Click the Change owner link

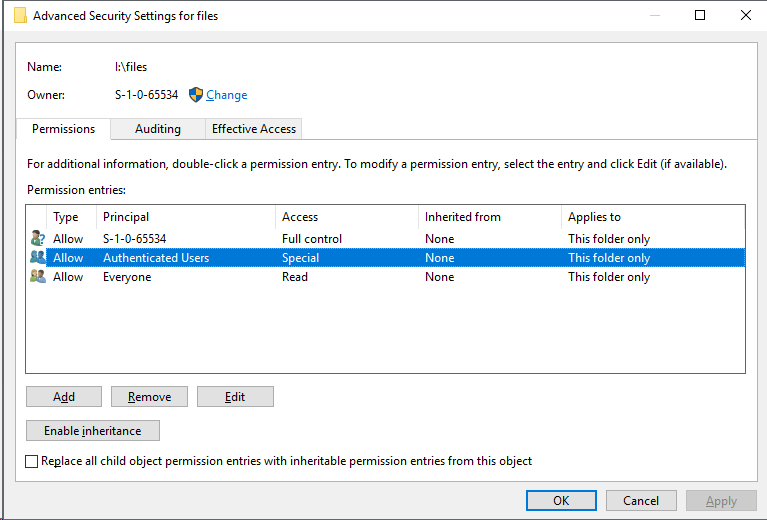(227, 95)
